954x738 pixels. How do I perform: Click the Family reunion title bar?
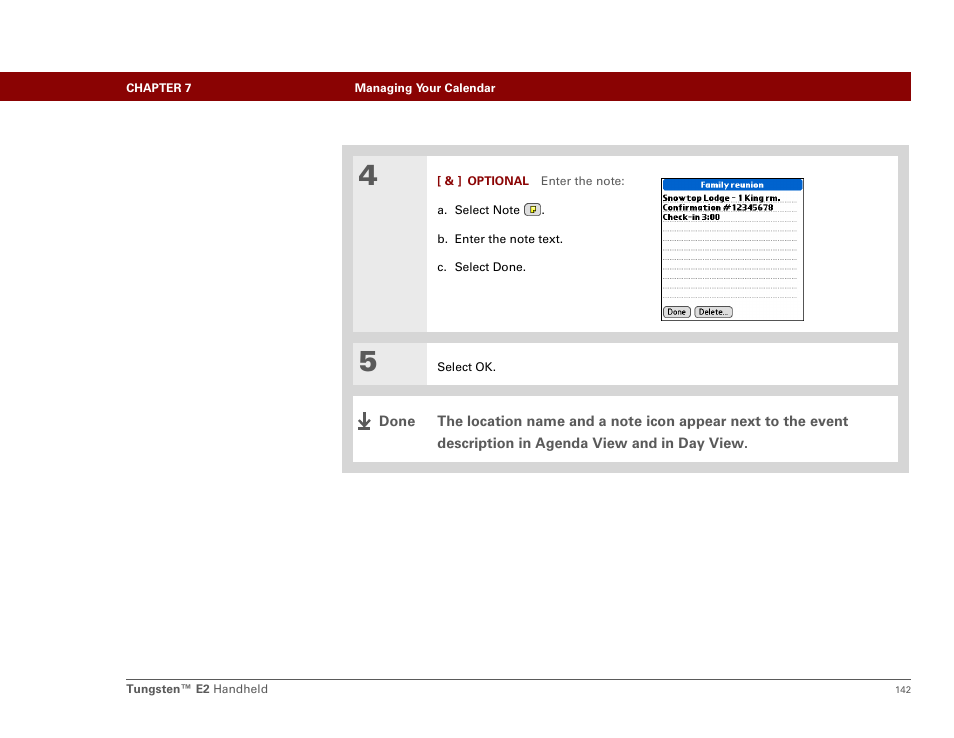pos(732,185)
